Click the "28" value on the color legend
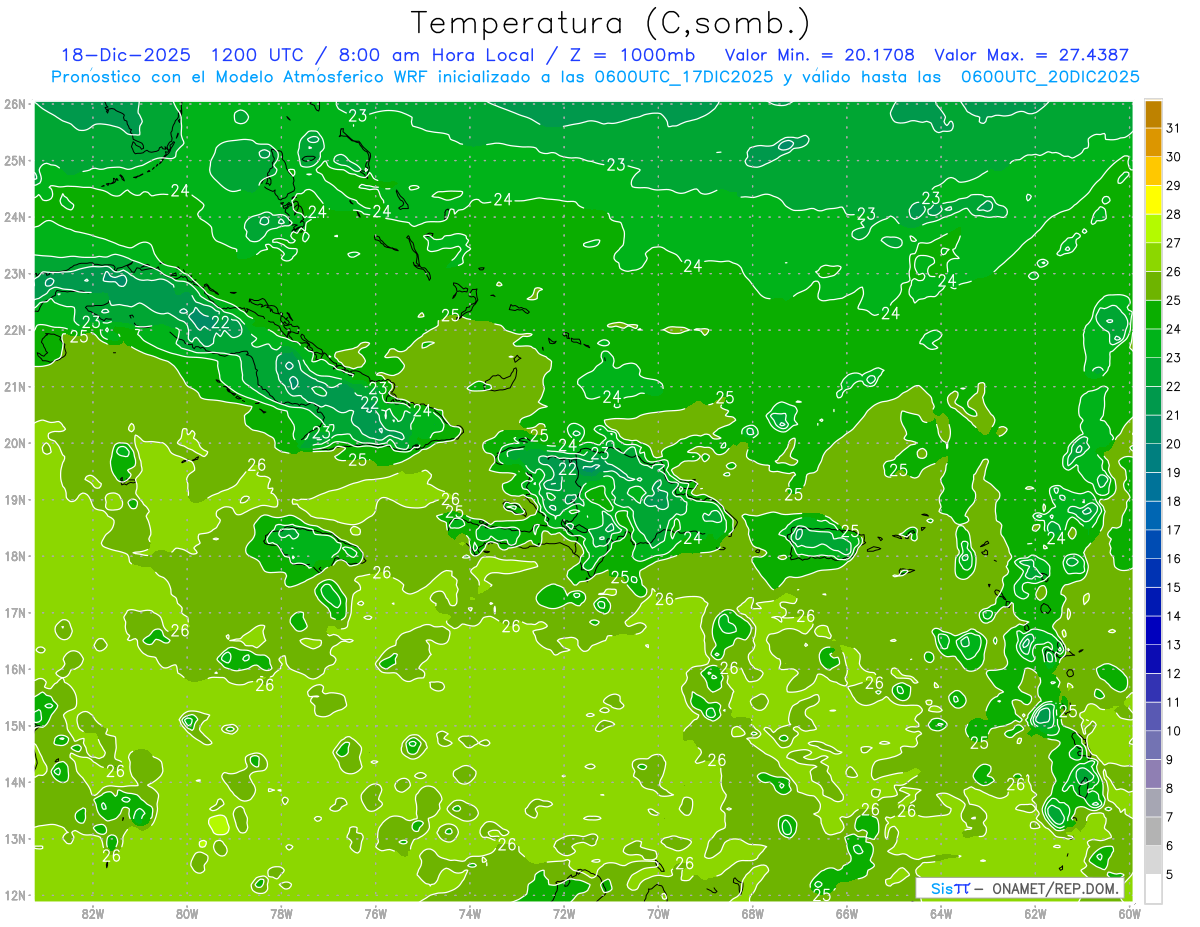The image size is (1200, 927). click(x=1174, y=214)
